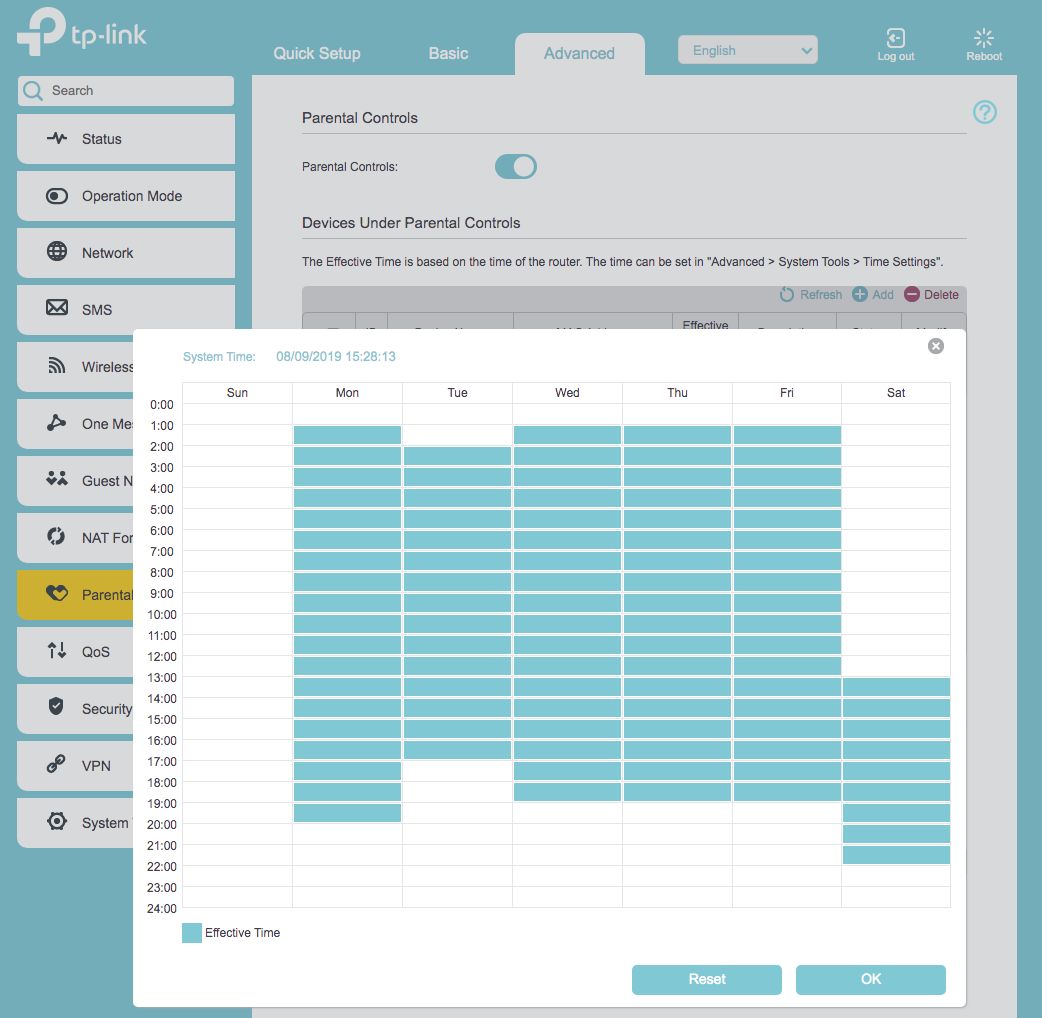The image size is (1042, 1018).
Task: Click the Reboot icon in the top bar
Action: 983,37
